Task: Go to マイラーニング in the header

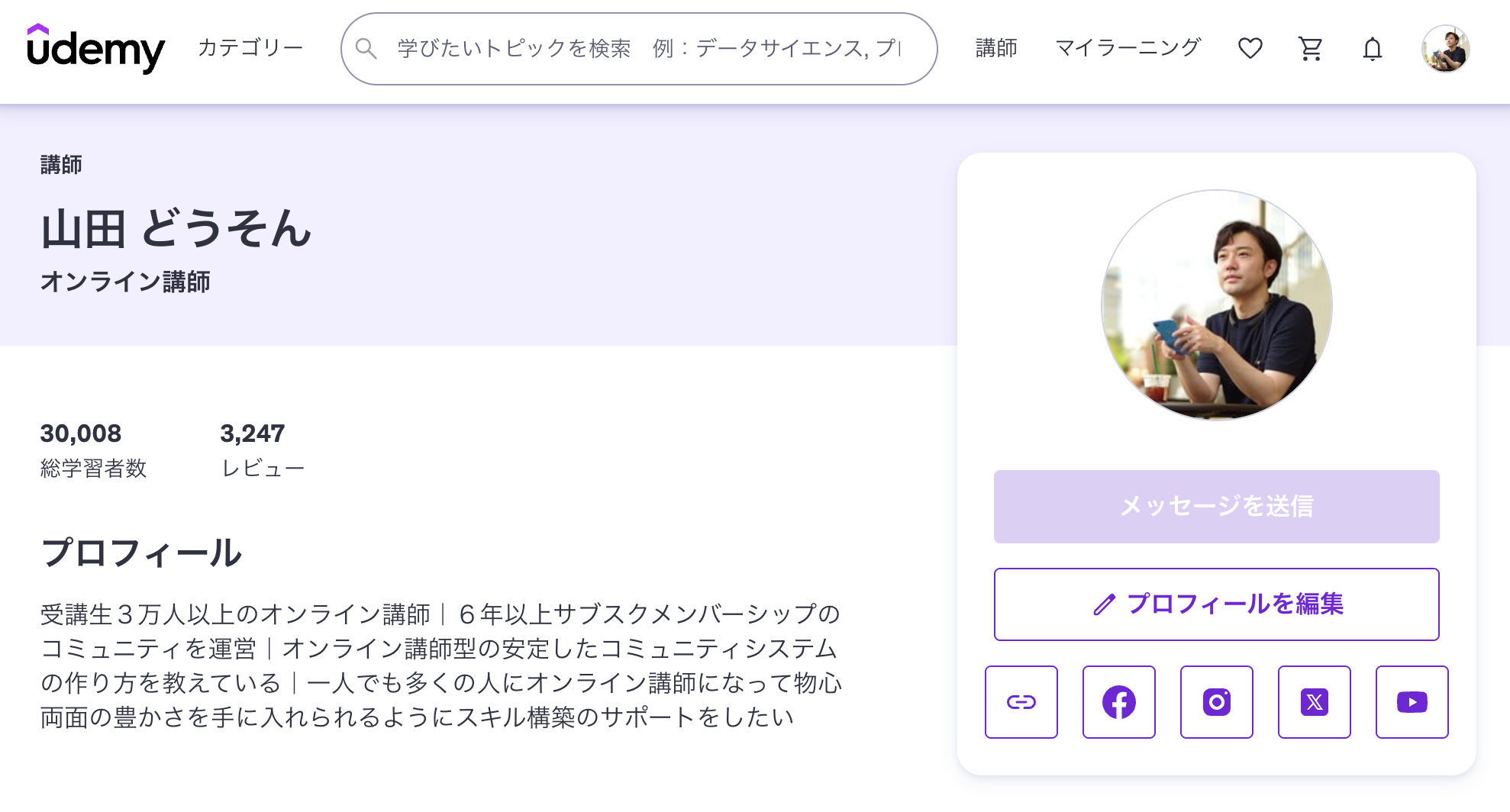Action: (x=1128, y=48)
